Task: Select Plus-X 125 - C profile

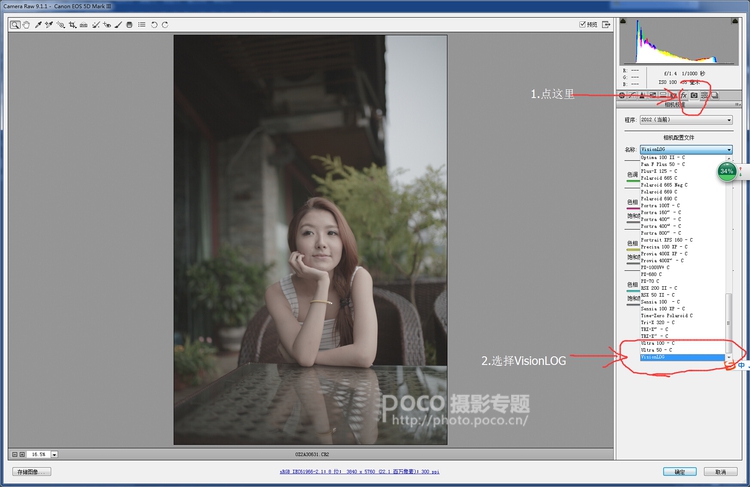Action: [x=683, y=171]
